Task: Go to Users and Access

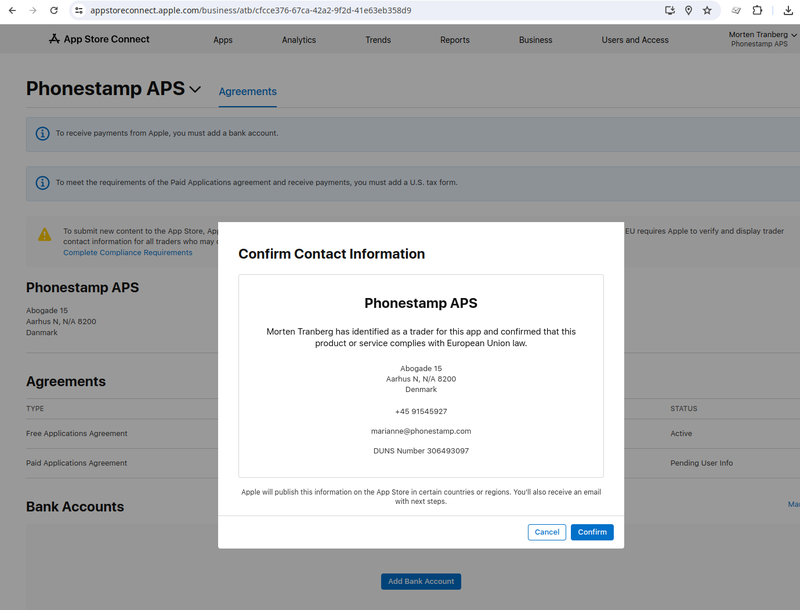Action: [x=635, y=40]
